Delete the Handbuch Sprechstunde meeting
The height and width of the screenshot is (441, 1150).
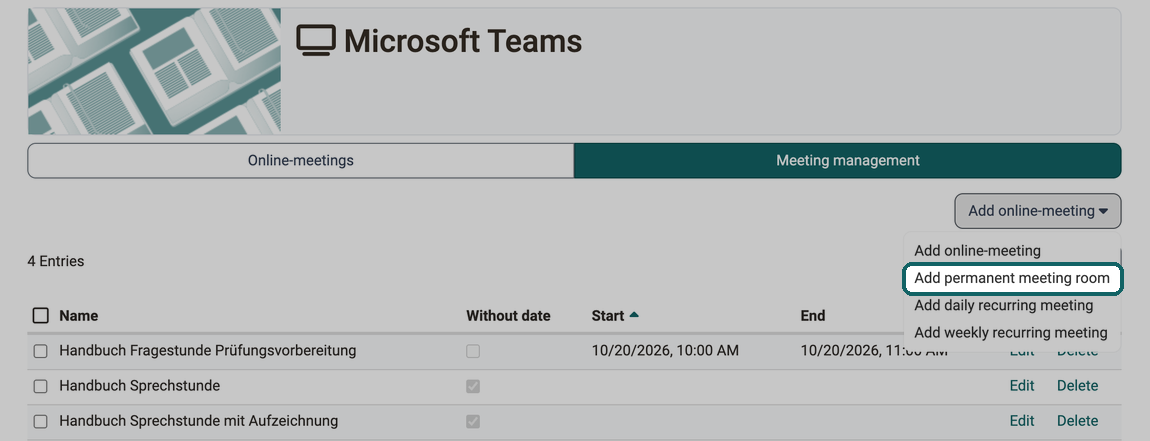click(1077, 386)
